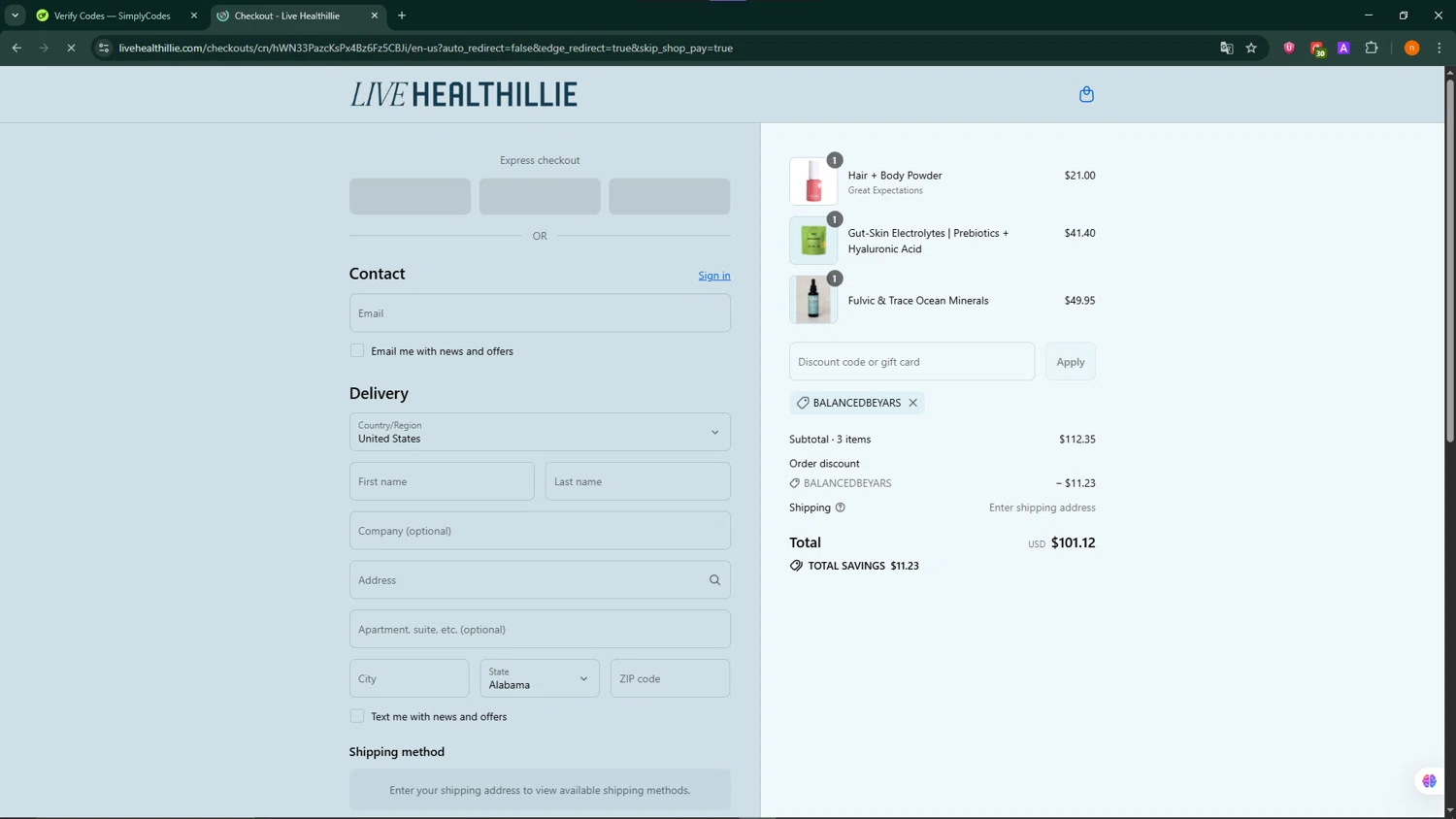Check Text me with news and offers

pyautogui.click(x=357, y=716)
